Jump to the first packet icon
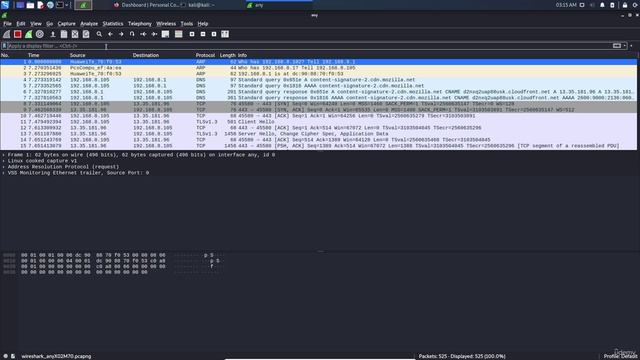Screen dimensions: 640x360 point(143,34)
